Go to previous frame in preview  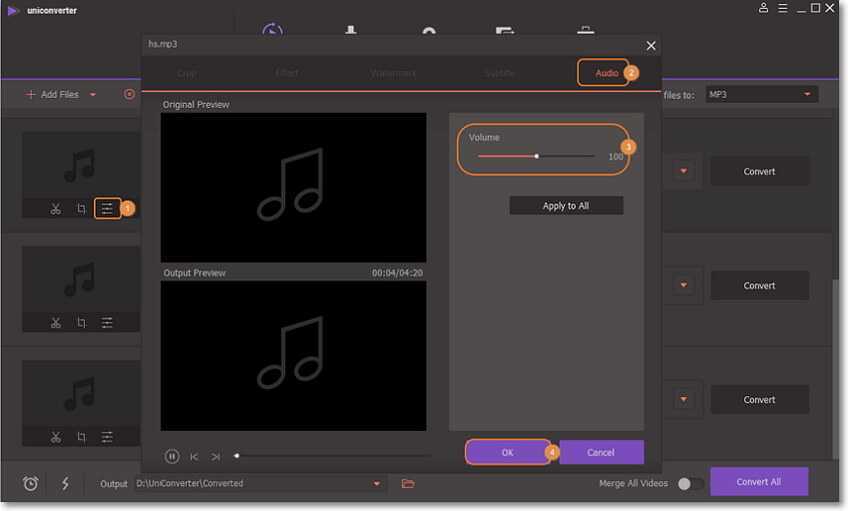coord(194,456)
